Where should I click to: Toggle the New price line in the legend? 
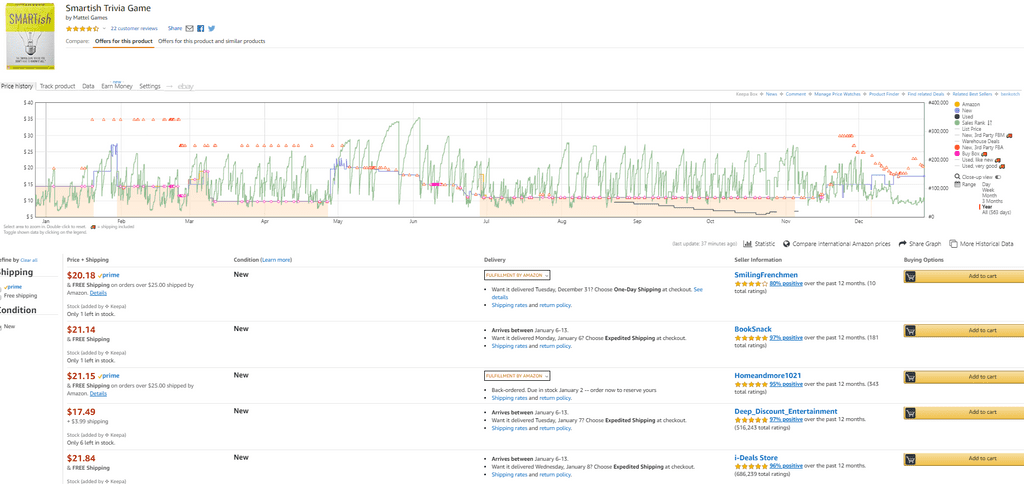coord(963,110)
